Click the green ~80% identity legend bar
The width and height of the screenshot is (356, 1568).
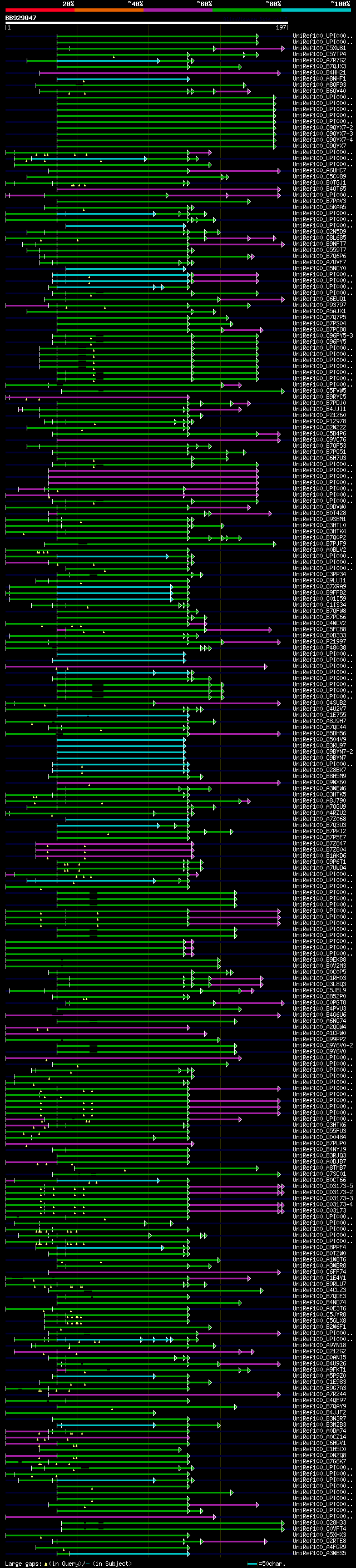[x=247, y=11]
